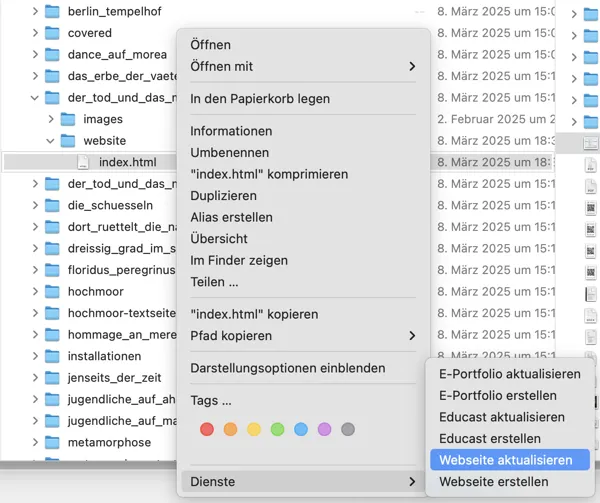Choose Tags … menu entry
Image resolution: width=600 pixels, height=503 pixels.
tap(303, 400)
